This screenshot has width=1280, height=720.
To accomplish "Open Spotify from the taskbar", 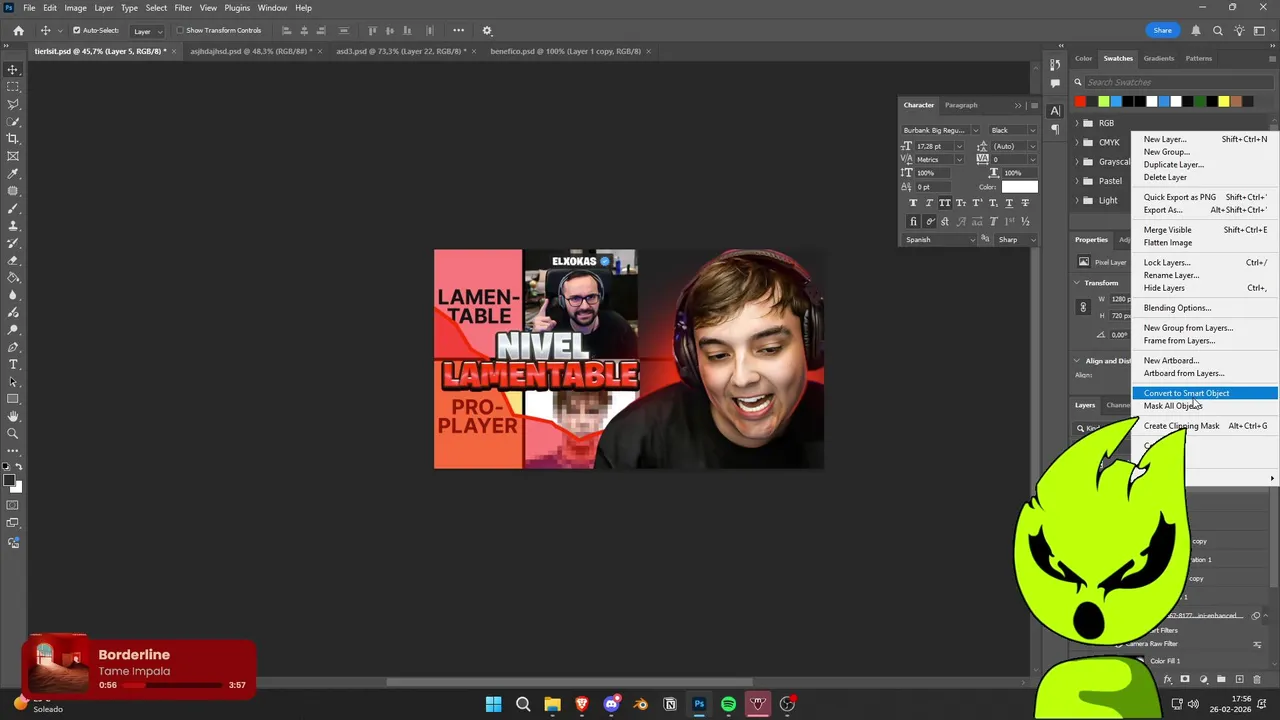I will tap(728, 704).
